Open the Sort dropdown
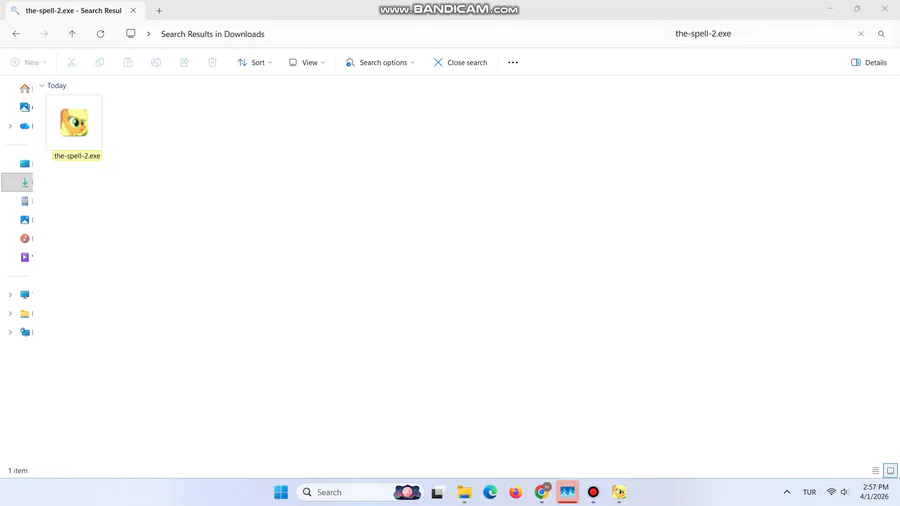The image size is (900, 506). click(255, 63)
